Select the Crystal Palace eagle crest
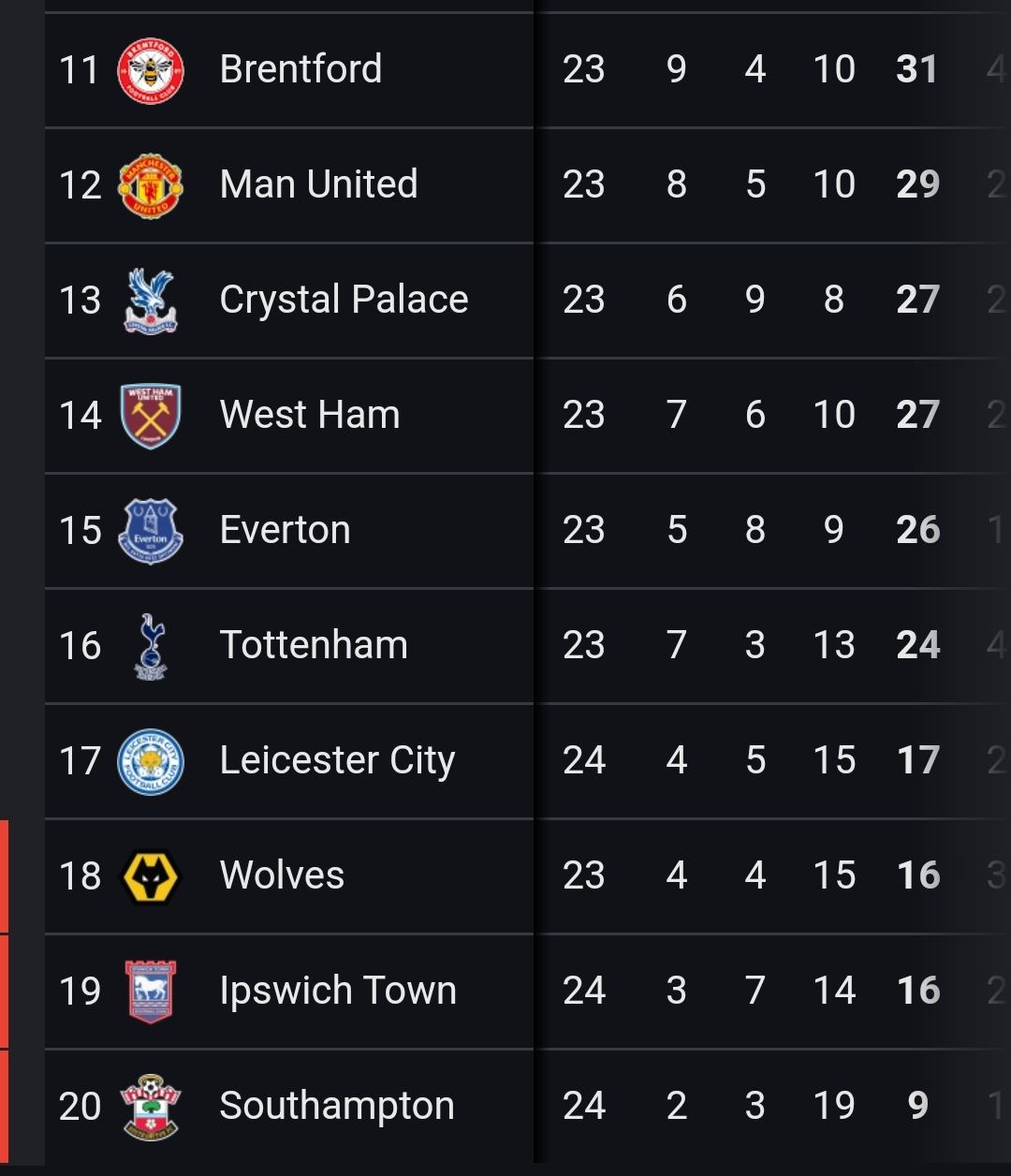This screenshot has width=1011, height=1176. tap(151, 301)
